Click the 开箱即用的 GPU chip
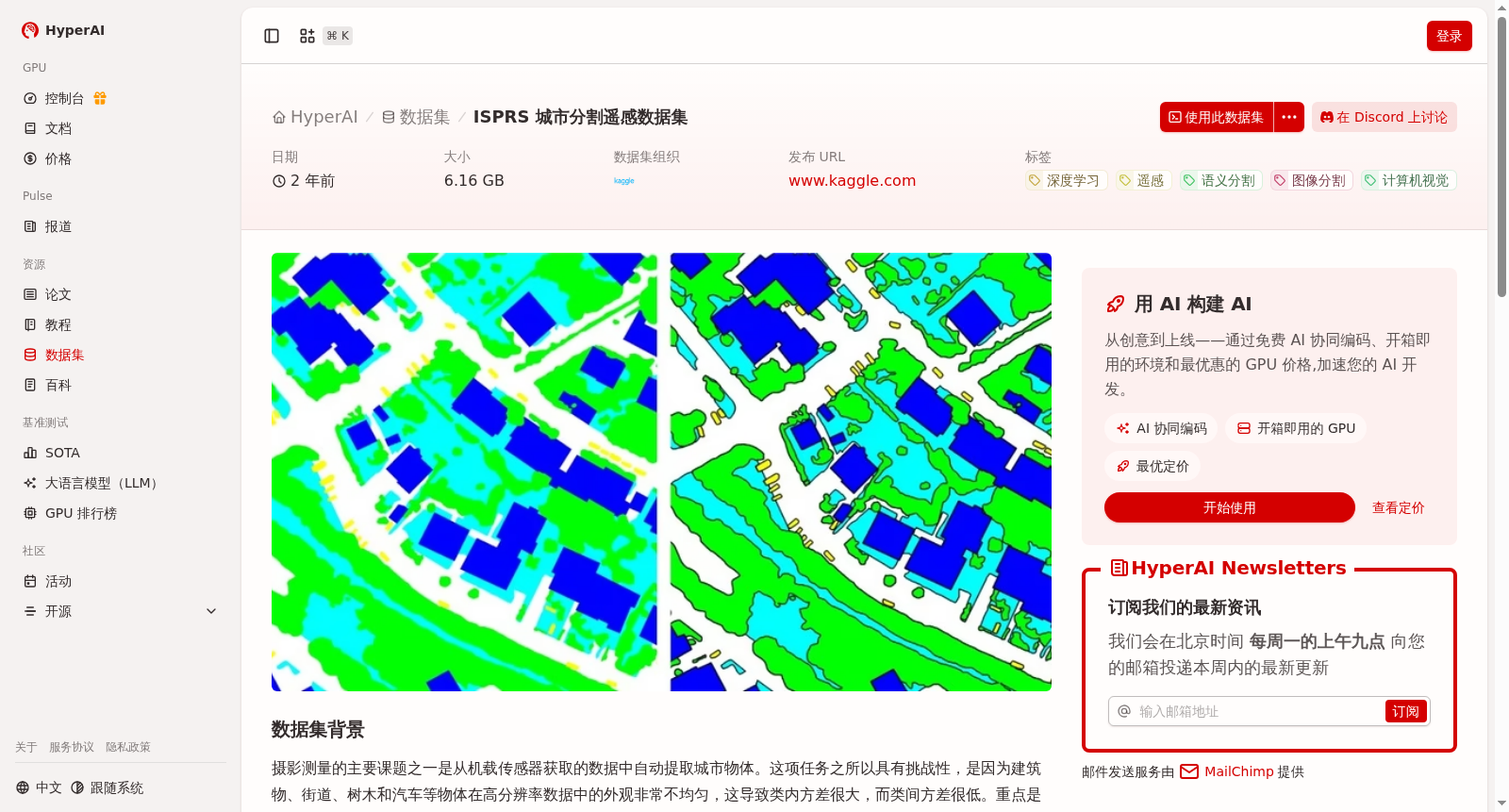The width and height of the screenshot is (1509, 812). tap(1296, 428)
